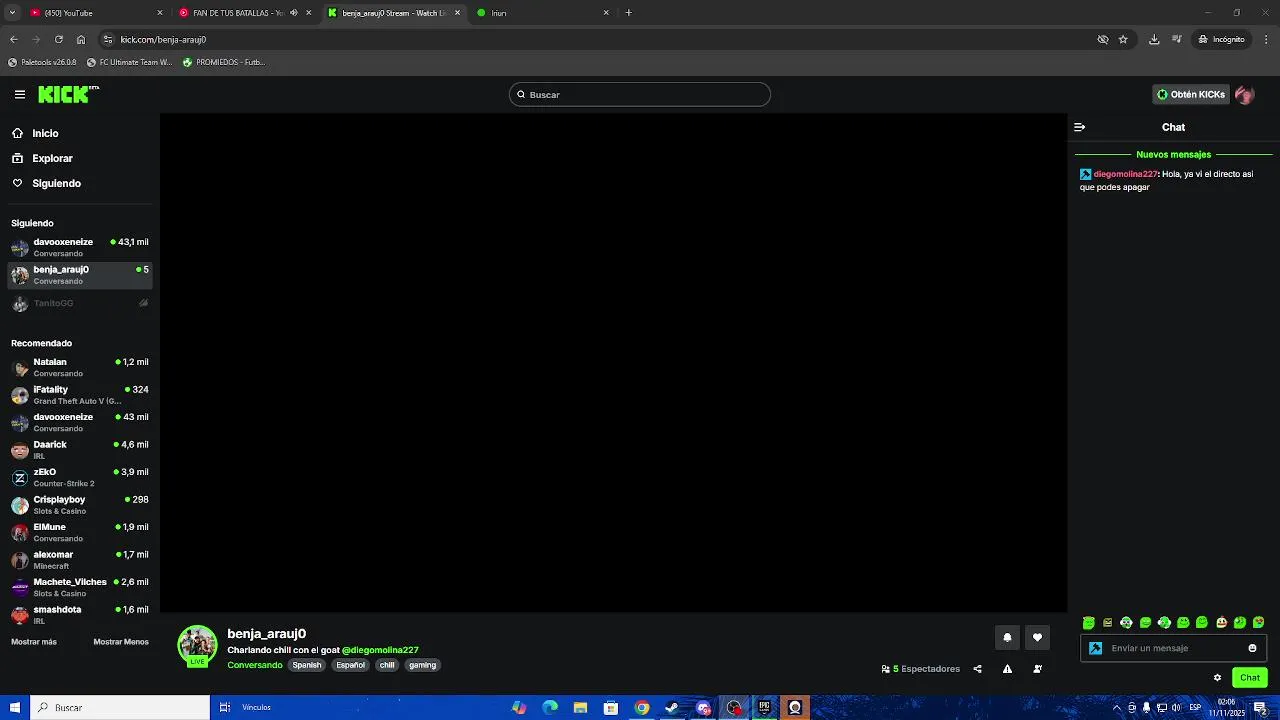Image resolution: width=1280 pixels, height=720 pixels.
Task: Open recommended channel ElMune
Action: pos(80,532)
